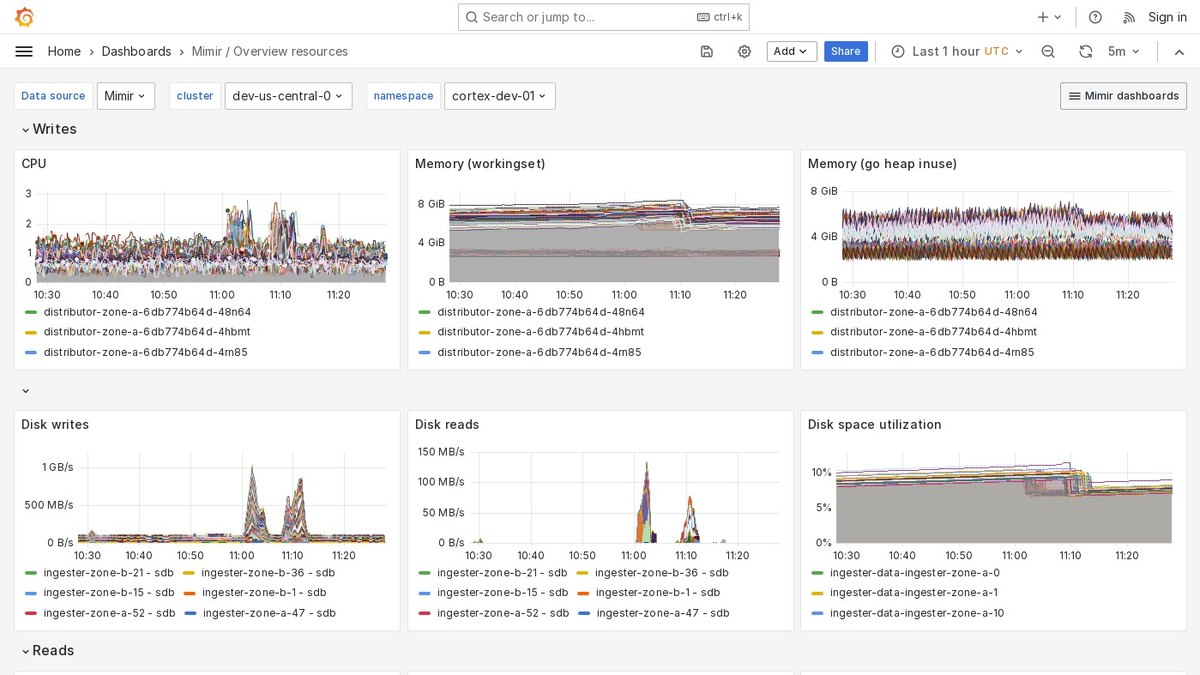Collapse the top toolbar with chevron
1200x675 pixels.
coord(1179,51)
